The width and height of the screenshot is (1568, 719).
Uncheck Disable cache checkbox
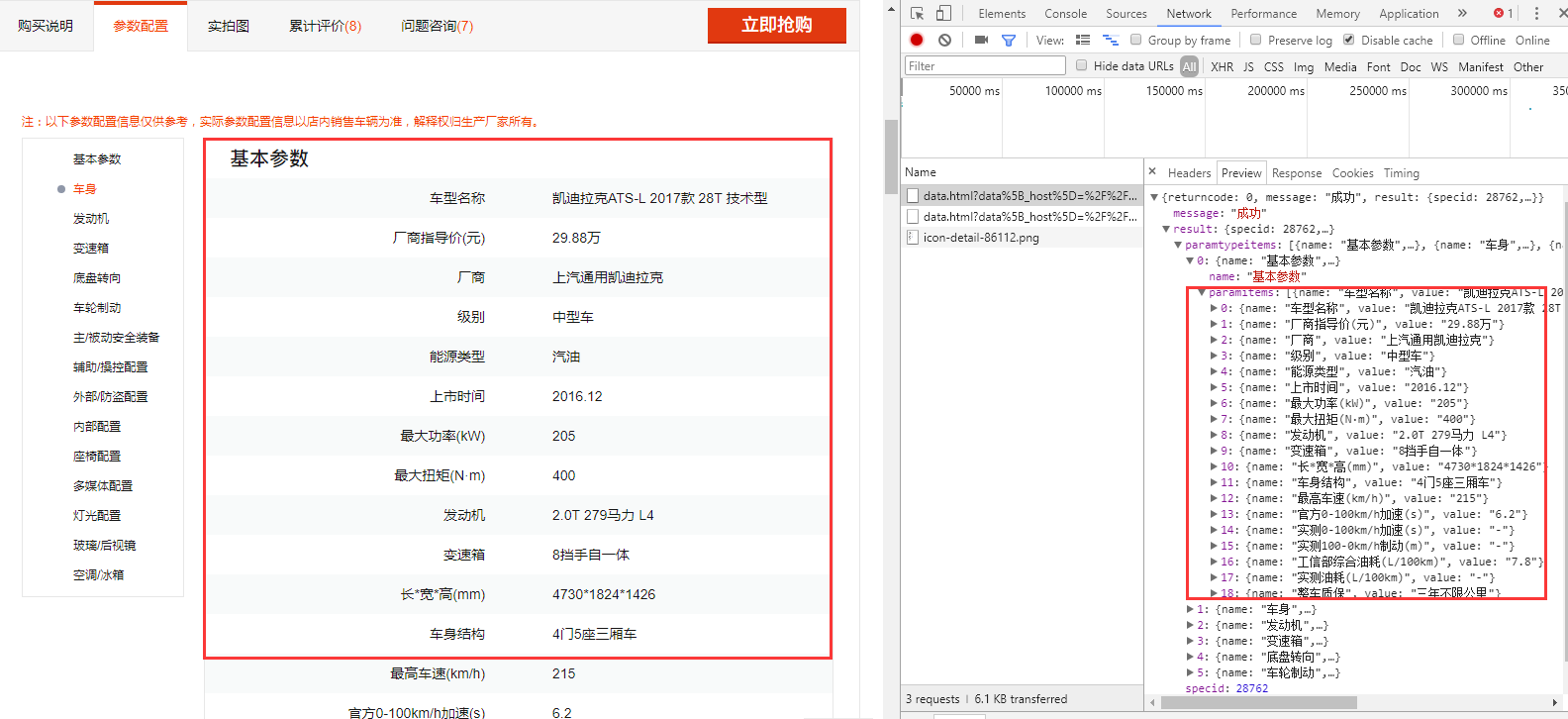(1349, 40)
